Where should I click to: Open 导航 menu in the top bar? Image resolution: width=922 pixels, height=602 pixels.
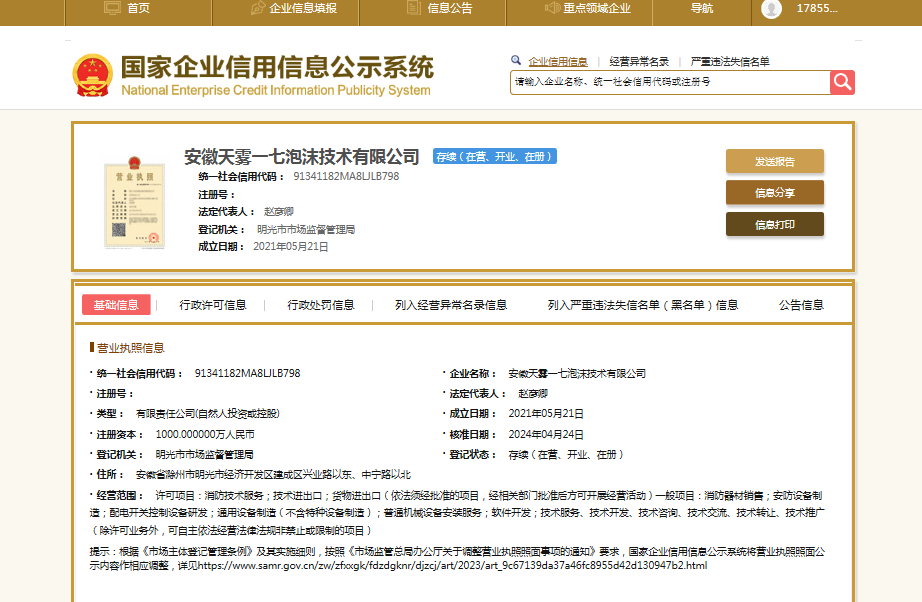(701, 8)
